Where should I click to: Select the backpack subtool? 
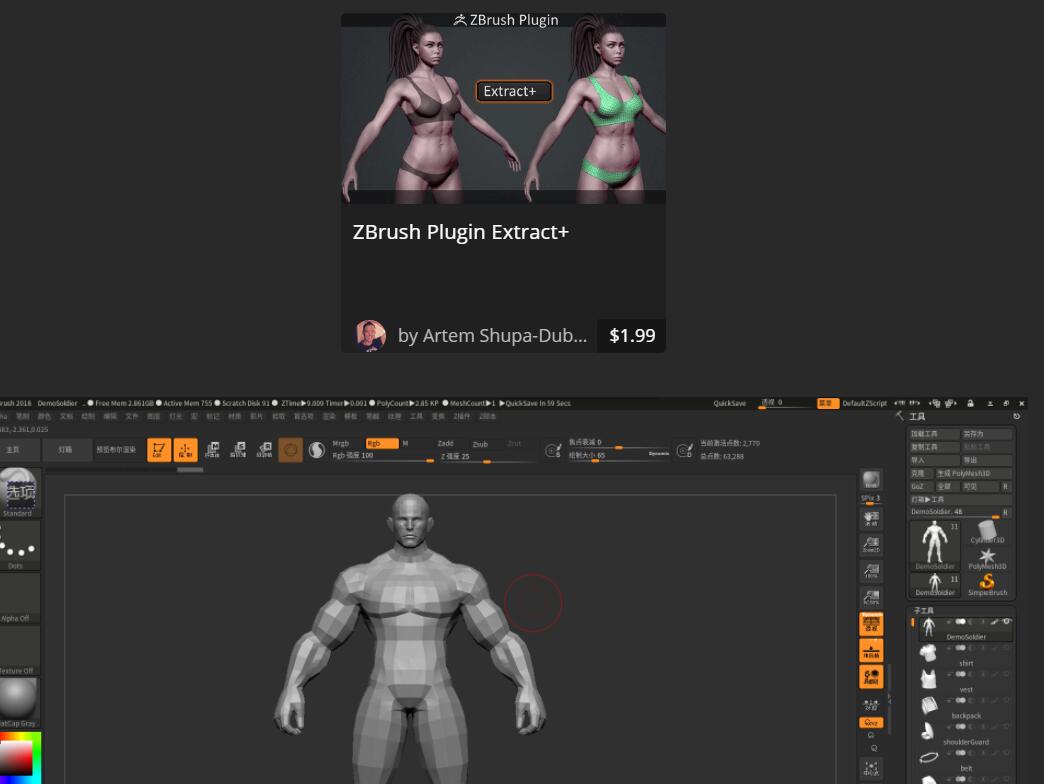(964, 707)
